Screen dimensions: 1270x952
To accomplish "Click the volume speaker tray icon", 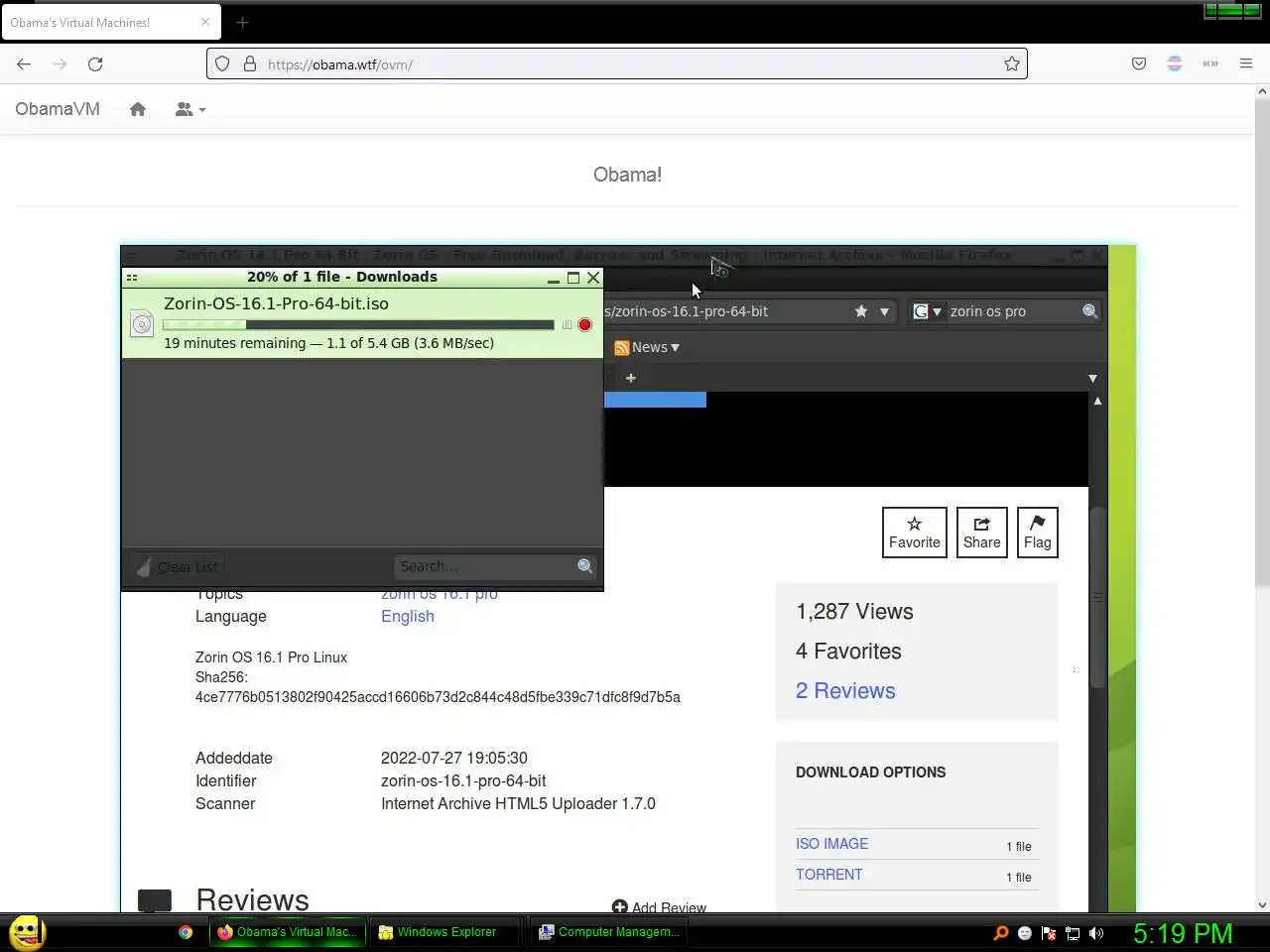I will click(x=1096, y=932).
